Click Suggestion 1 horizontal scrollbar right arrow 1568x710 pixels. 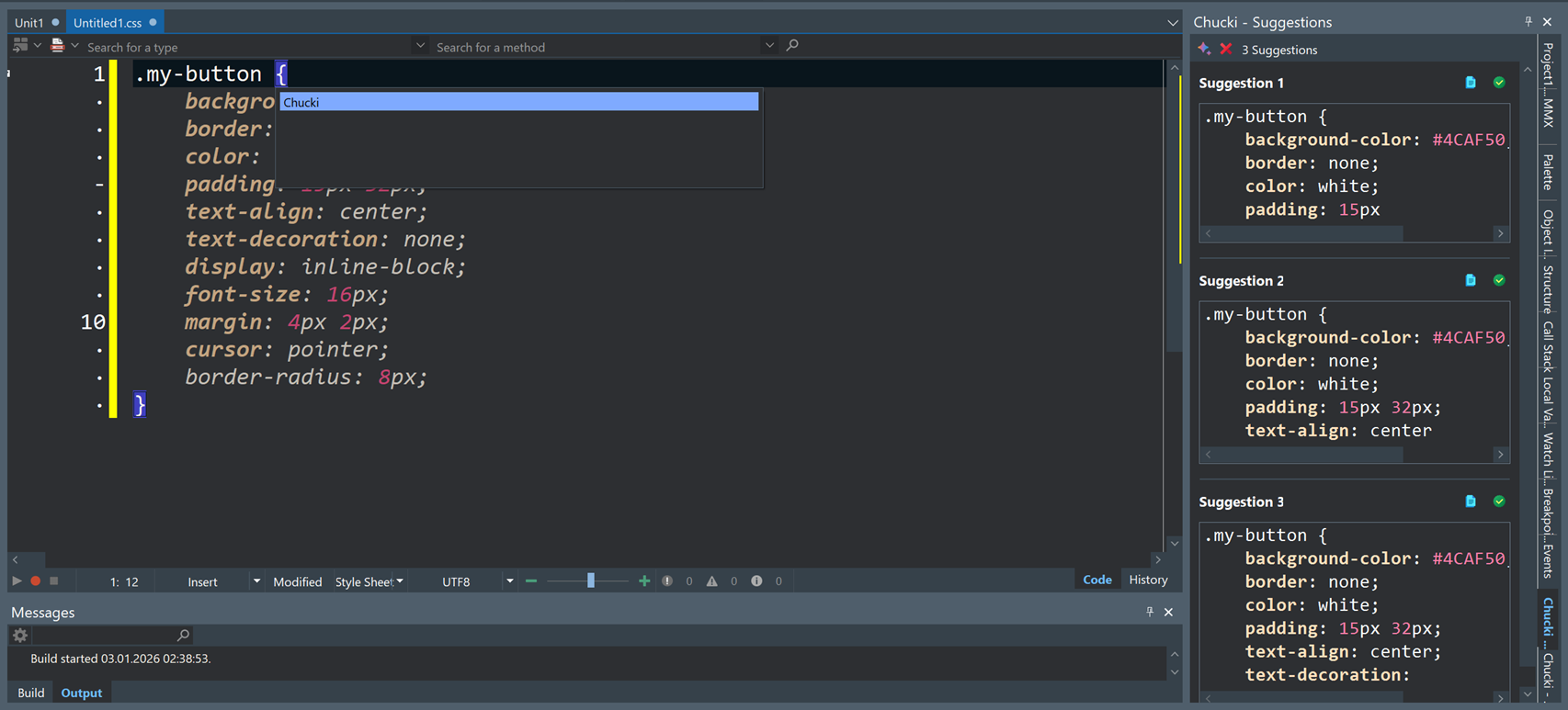click(x=1500, y=233)
